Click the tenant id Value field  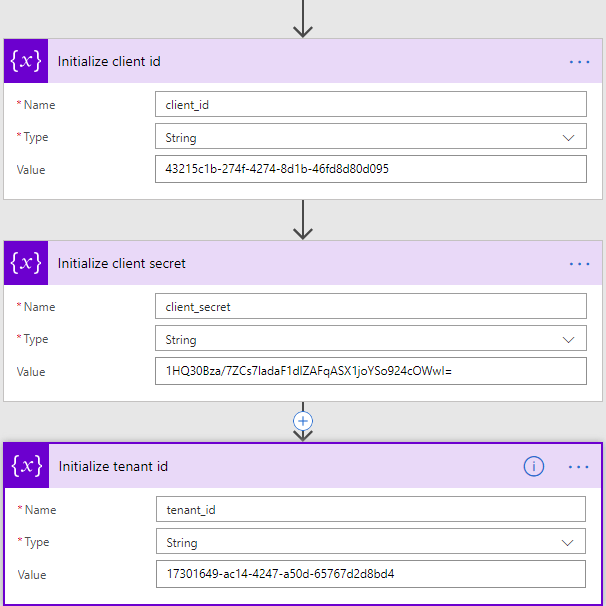370,574
